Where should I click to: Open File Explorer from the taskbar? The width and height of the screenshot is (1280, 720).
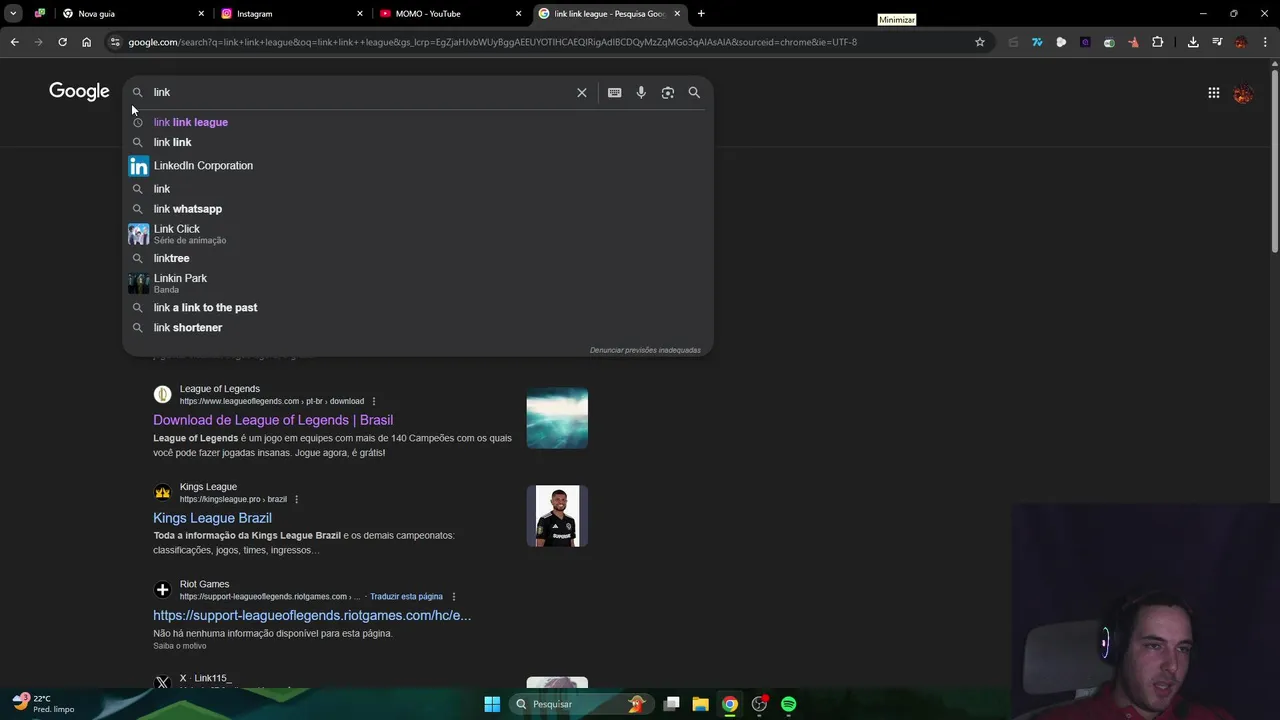(x=700, y=704)
